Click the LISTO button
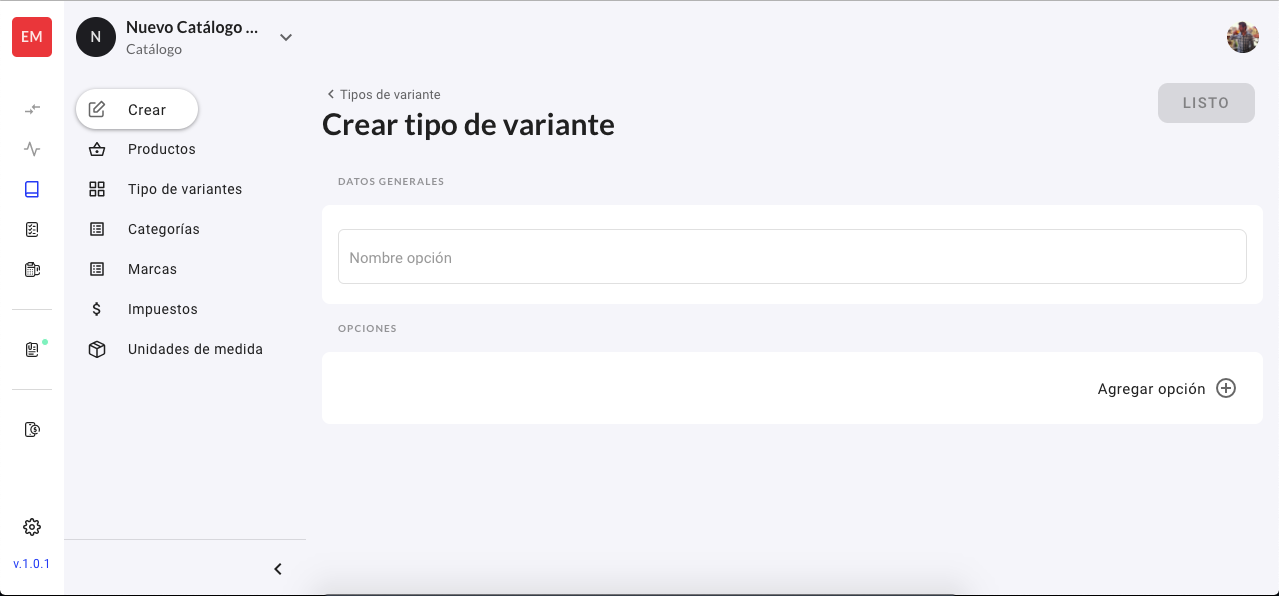The width and height of the screenshot is (1279, 596). click(x=1206, y=103)
